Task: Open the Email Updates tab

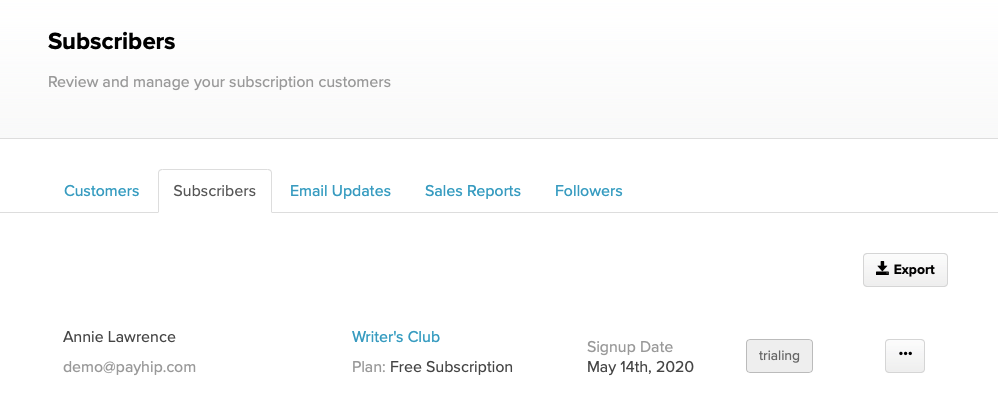Action: pyautogui.click(x=340, y=191)
